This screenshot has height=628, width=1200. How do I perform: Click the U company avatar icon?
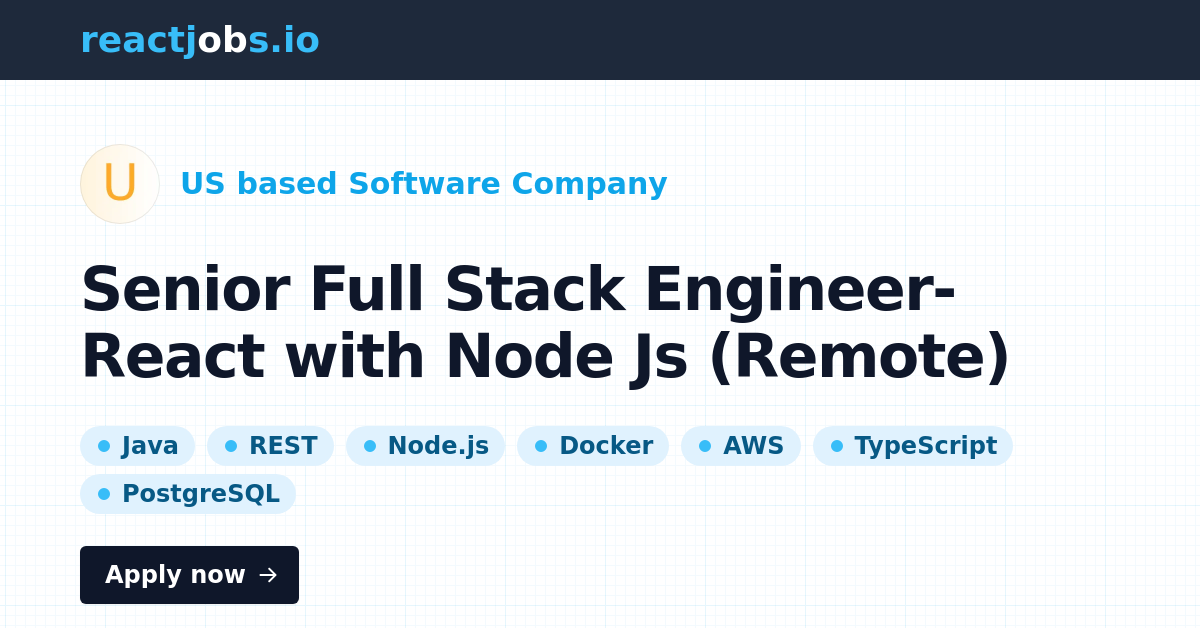click(120, 184)
